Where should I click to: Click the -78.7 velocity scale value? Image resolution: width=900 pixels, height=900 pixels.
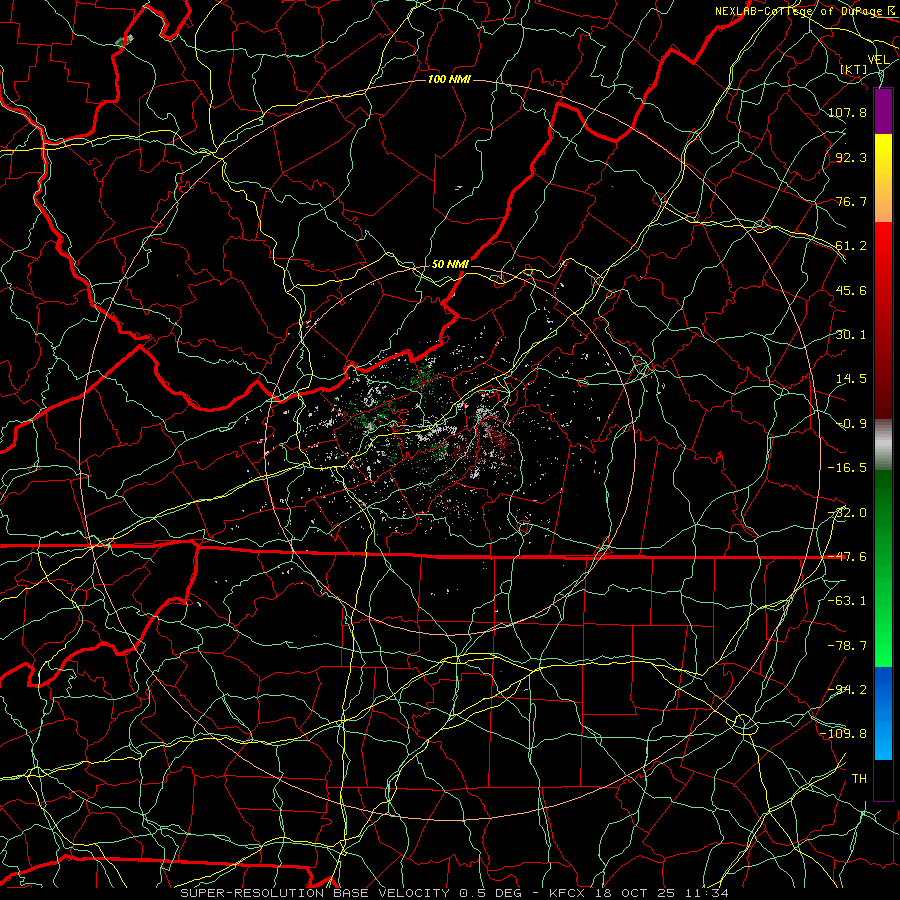click(x=847, y=646)
